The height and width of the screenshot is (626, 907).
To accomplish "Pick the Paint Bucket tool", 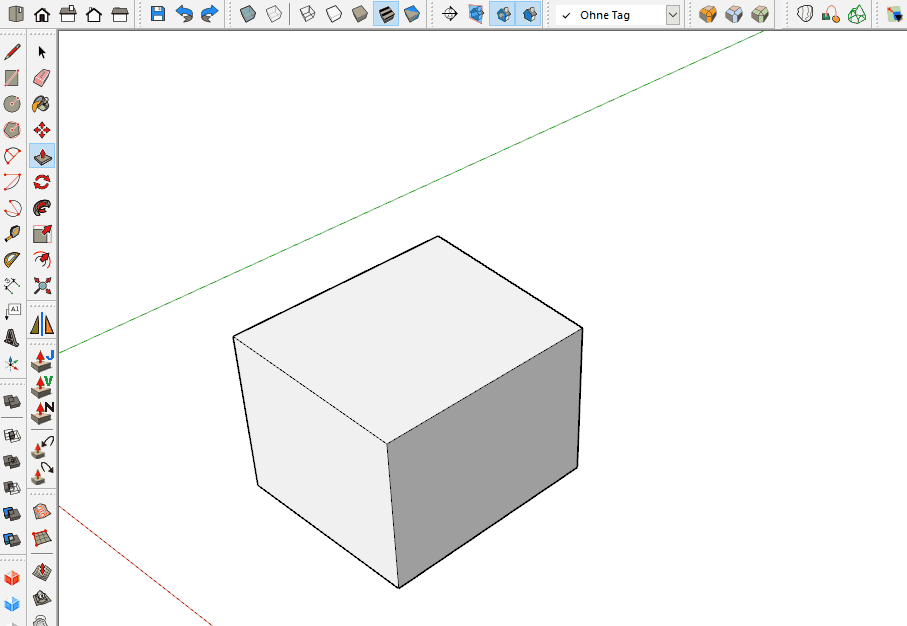I will 42,104.
